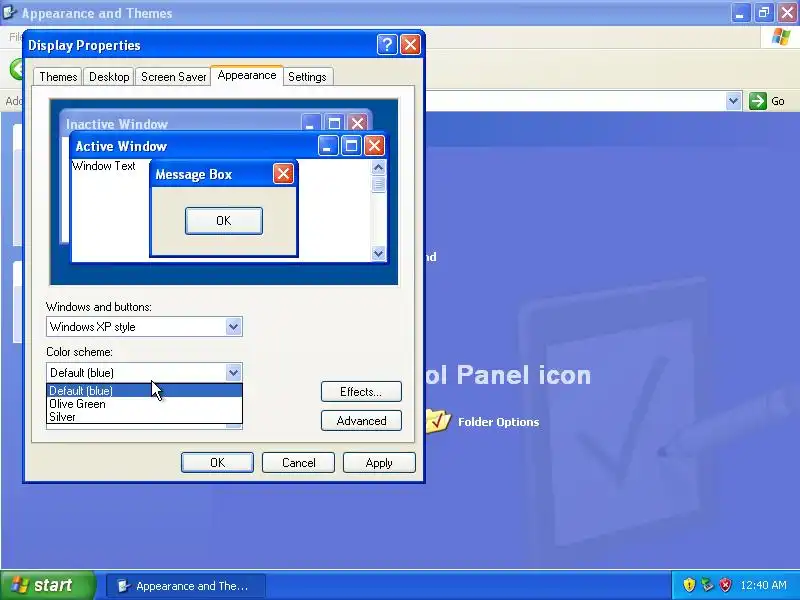Choose Default (blue) in color scheme list
The width and height of the screenshot is (800, 600).
click(144, 391)
